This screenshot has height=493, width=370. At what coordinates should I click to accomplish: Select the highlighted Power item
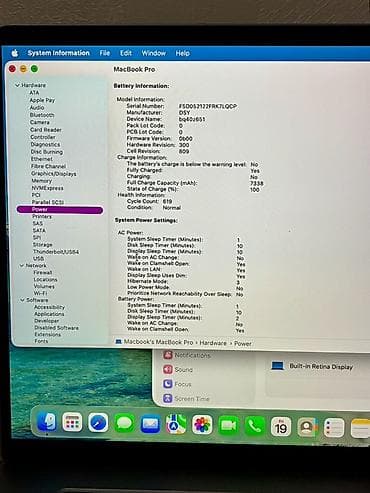60,209
